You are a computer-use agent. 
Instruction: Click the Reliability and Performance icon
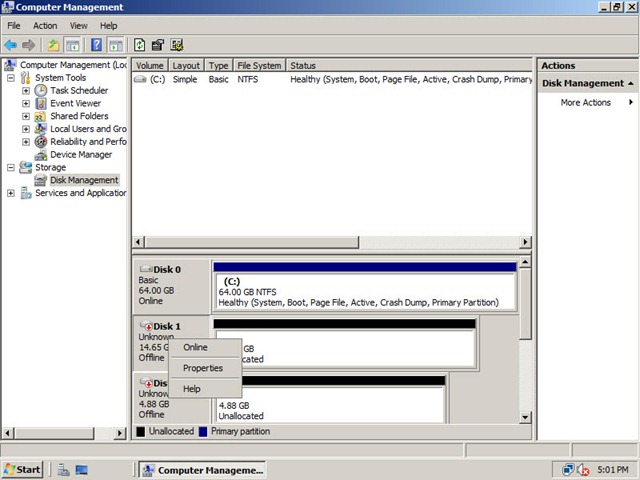click(40, 142)
